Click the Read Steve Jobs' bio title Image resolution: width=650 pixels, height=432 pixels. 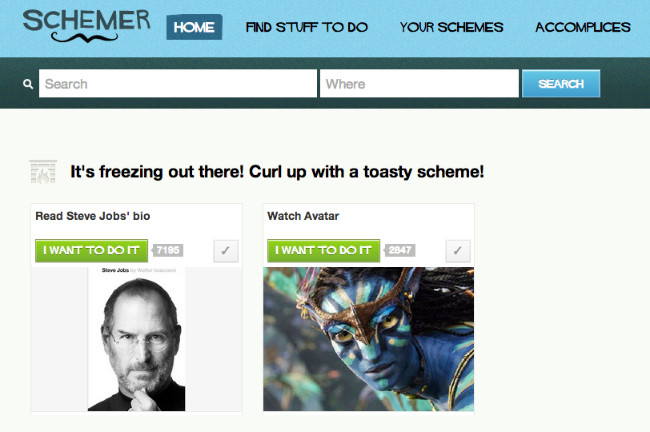click(x=93, y=216)
